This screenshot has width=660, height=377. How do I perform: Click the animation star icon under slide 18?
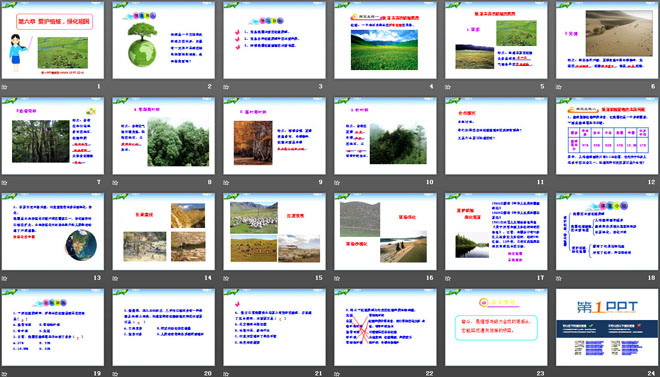pos(559,278)
